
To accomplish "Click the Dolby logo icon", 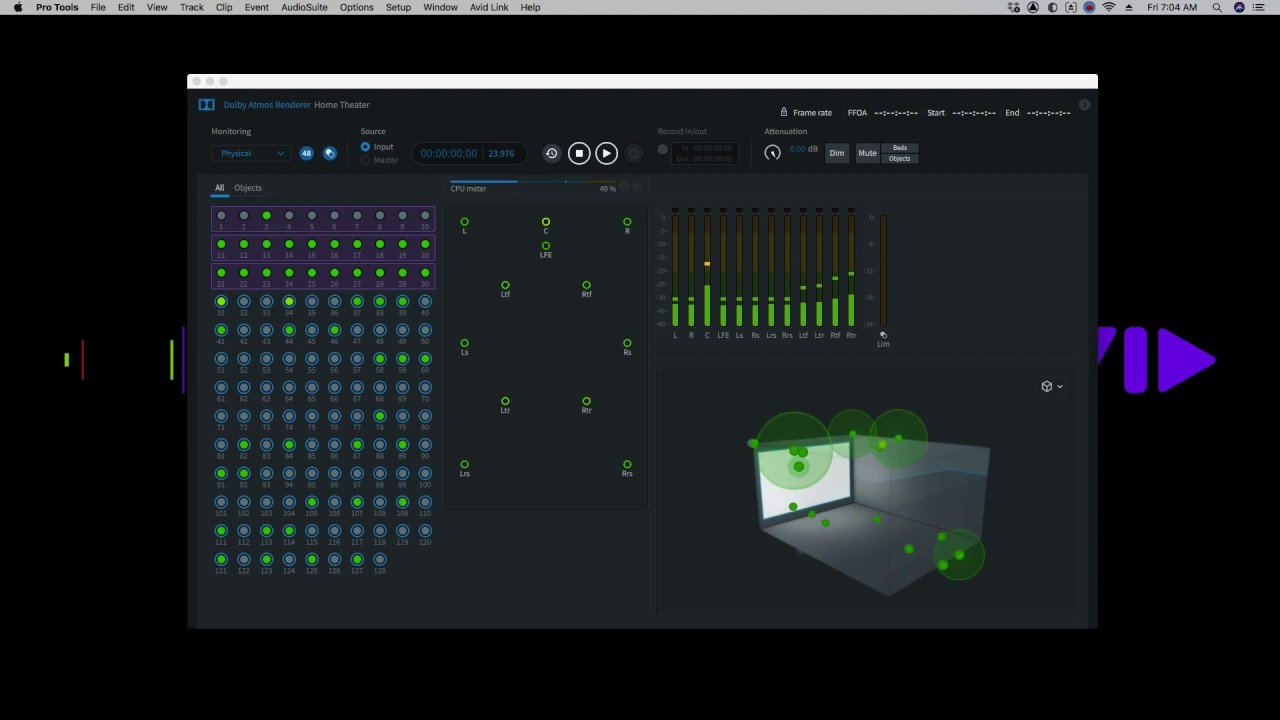I will pyautogui.click(x=206, y=105).
